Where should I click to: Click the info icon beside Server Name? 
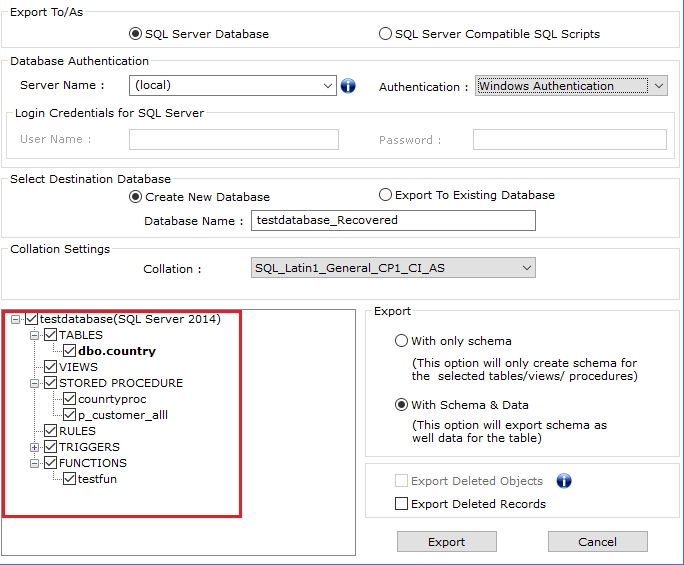click(x=348, y=86)
